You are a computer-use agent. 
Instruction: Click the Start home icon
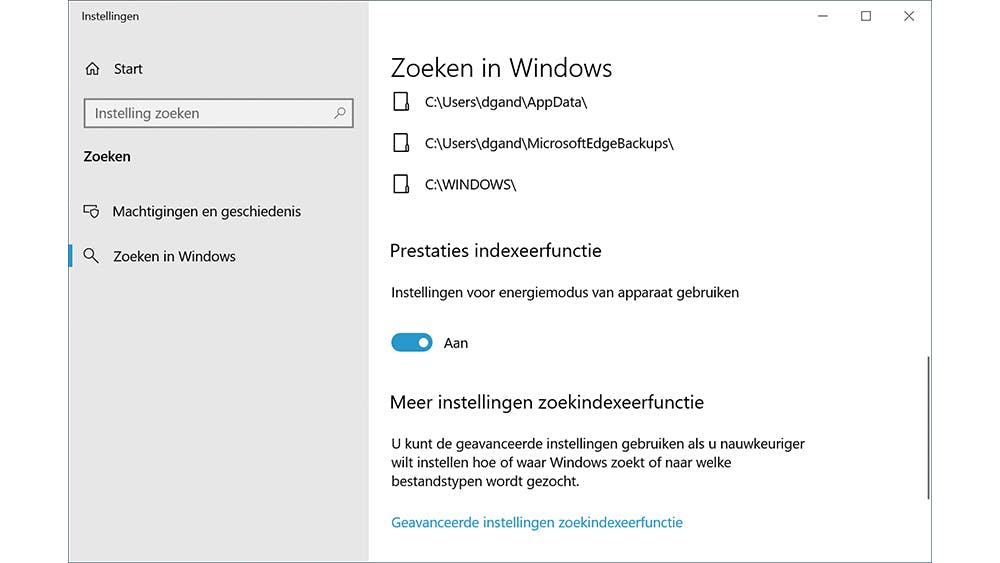point(93,69)
